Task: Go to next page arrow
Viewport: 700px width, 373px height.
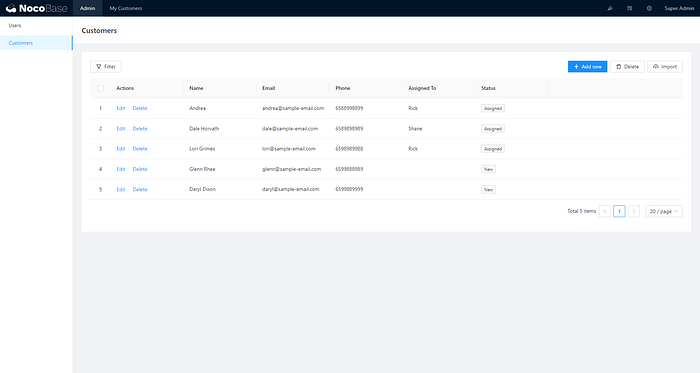Action: (x=634, y=211)
